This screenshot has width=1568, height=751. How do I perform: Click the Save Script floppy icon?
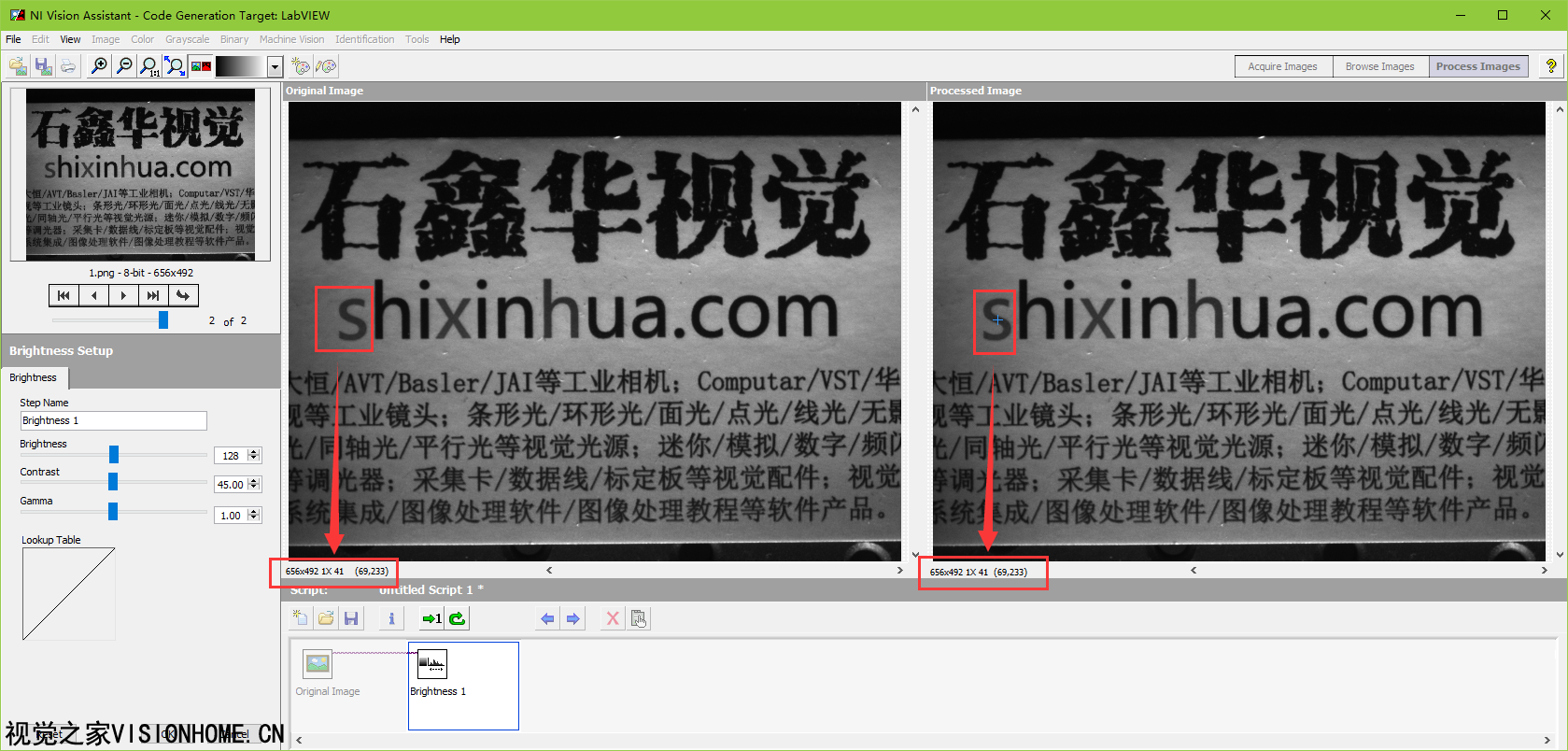point(351,618)
